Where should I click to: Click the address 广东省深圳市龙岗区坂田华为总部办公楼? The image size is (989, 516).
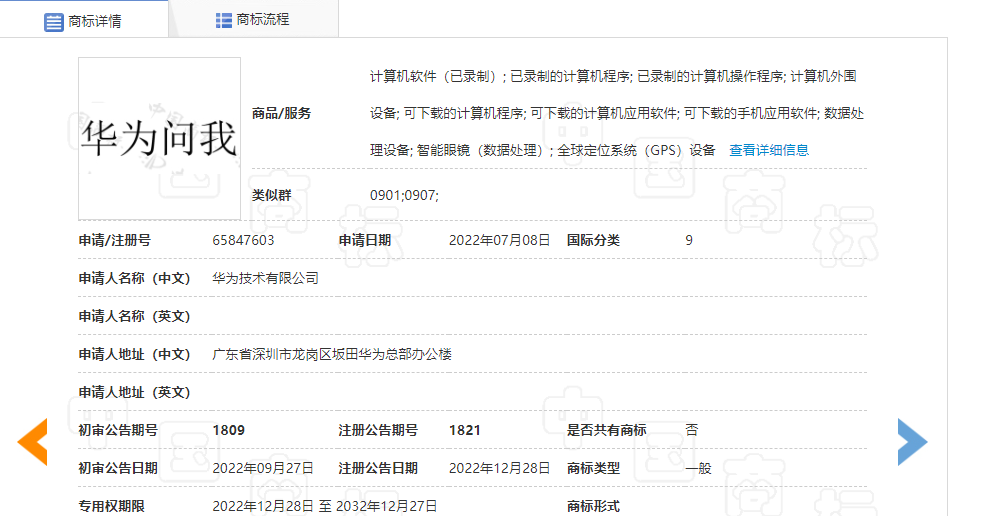(332, 355)
